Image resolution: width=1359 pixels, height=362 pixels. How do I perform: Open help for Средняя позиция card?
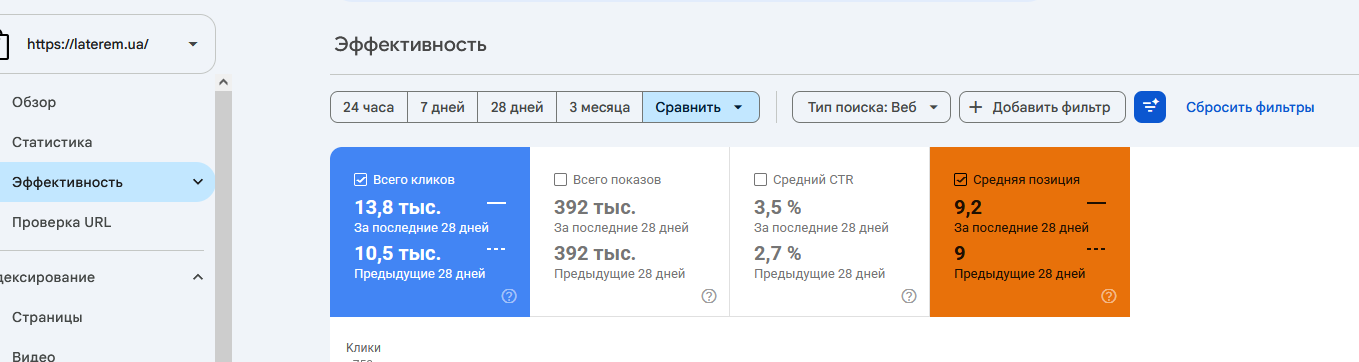[x=1109, y=296]
